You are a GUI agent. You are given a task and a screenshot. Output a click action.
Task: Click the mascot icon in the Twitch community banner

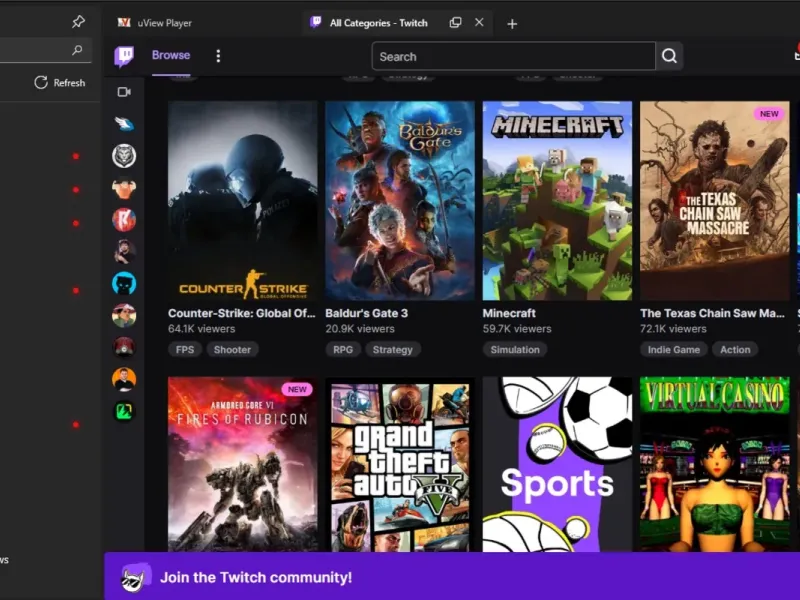pyautogui.click(x=135, y=578)
